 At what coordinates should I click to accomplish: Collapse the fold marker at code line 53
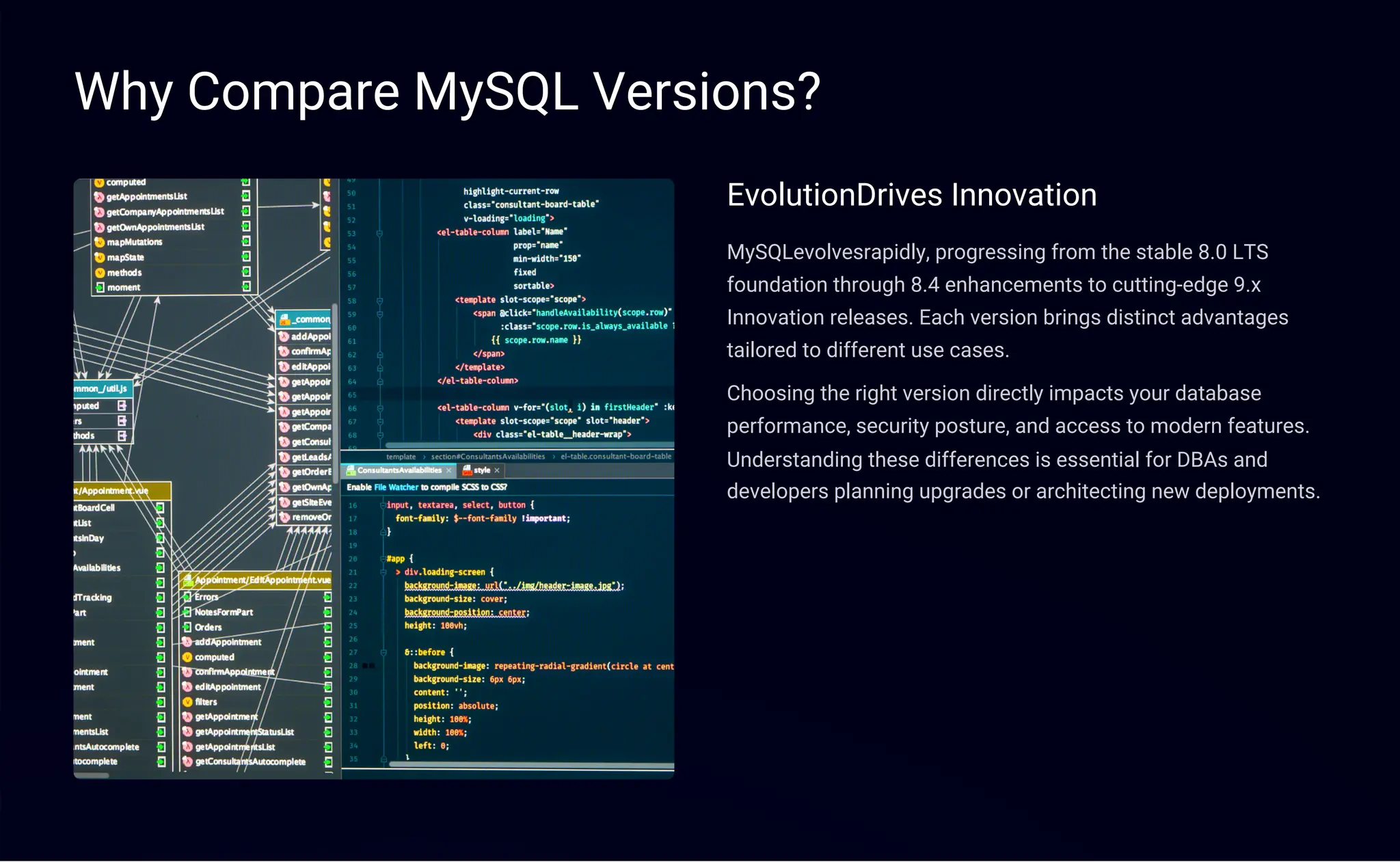click(x=379, y=233)
